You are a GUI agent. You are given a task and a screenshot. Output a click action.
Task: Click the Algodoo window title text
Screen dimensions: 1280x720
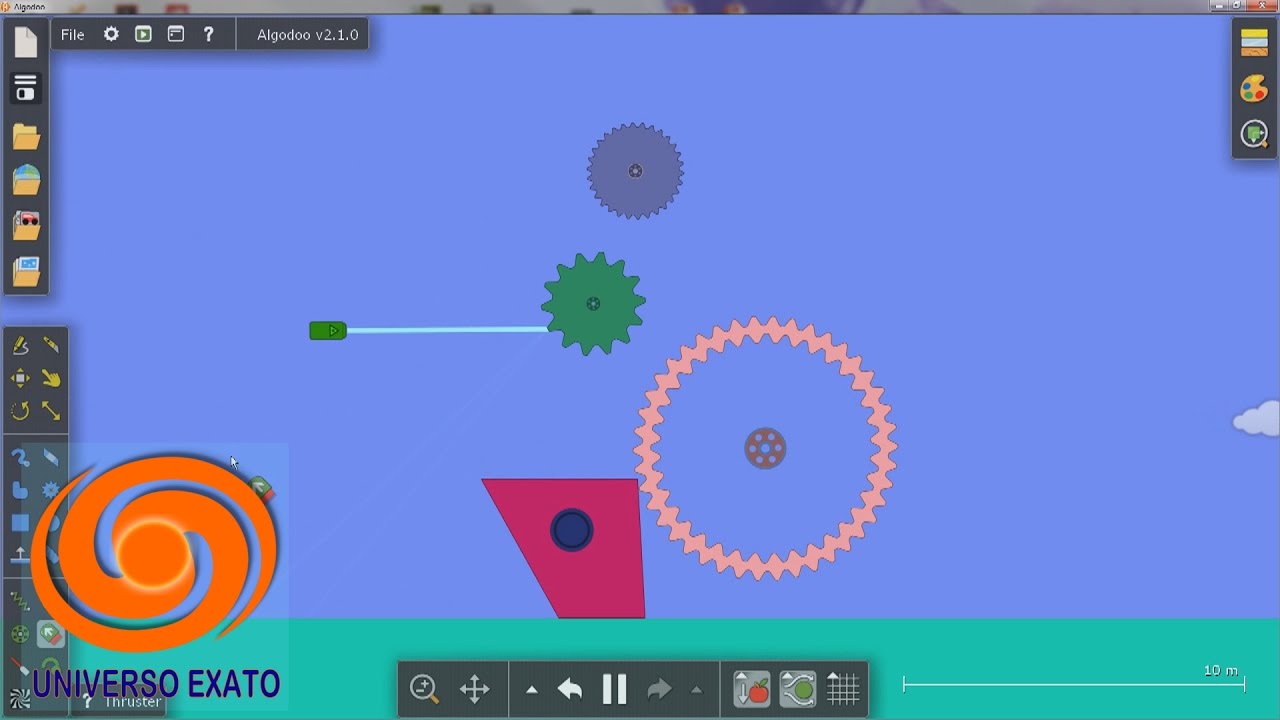(29, 6)
